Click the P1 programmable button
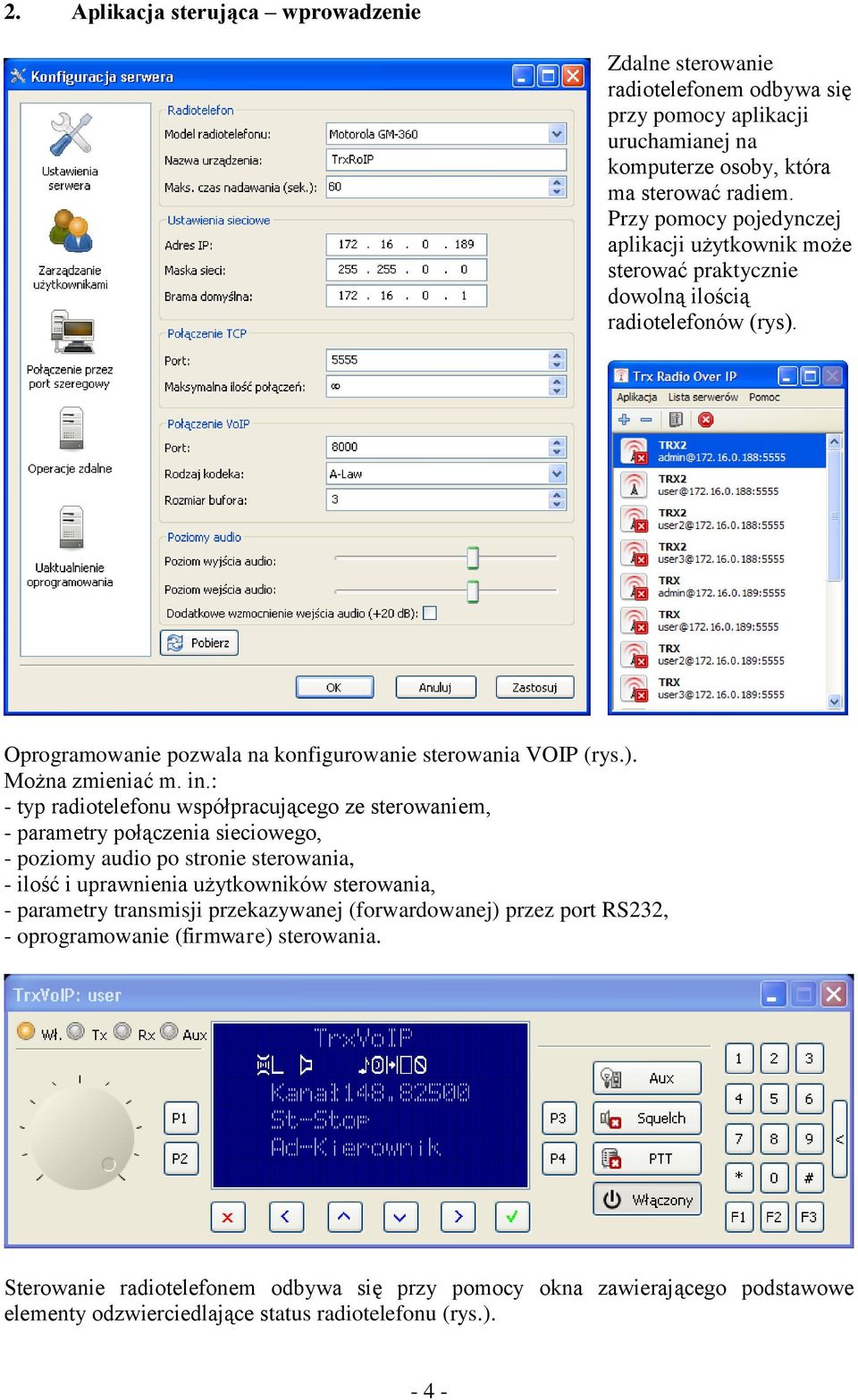Image resolution: width=858 pixels, height=1400 pixels. point(180,1118)
